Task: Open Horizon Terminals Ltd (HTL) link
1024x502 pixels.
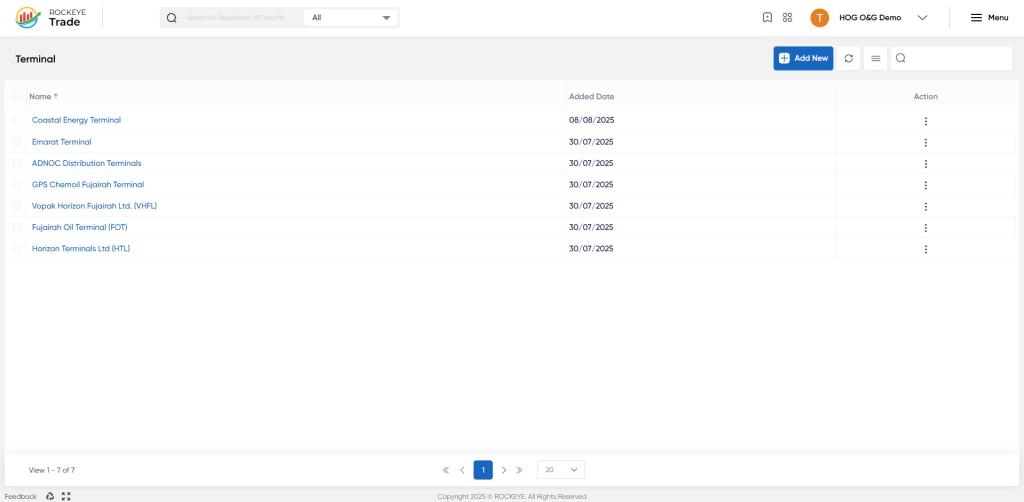Action: click(x=81, y=249)
